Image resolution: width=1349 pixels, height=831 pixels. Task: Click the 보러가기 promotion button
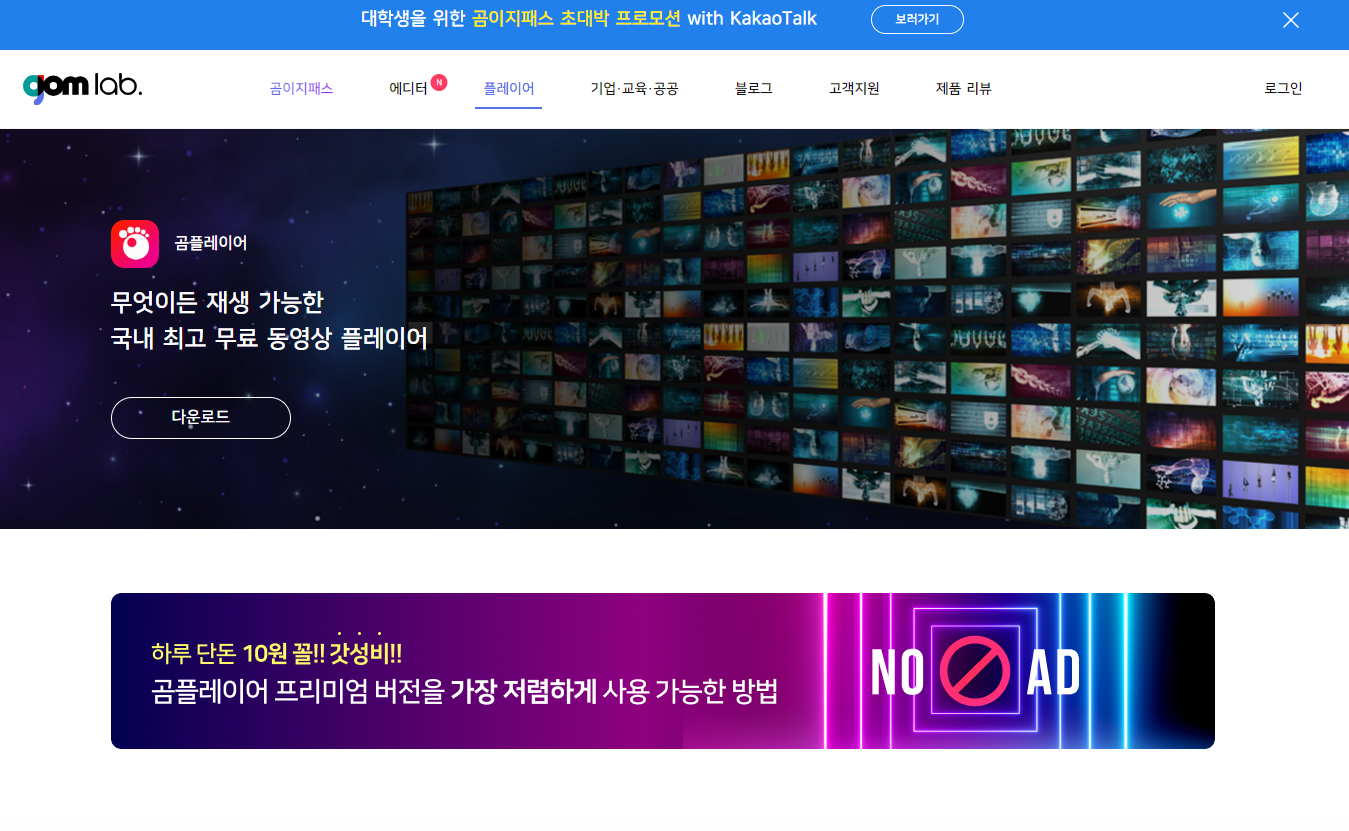(x=917, y=18)
